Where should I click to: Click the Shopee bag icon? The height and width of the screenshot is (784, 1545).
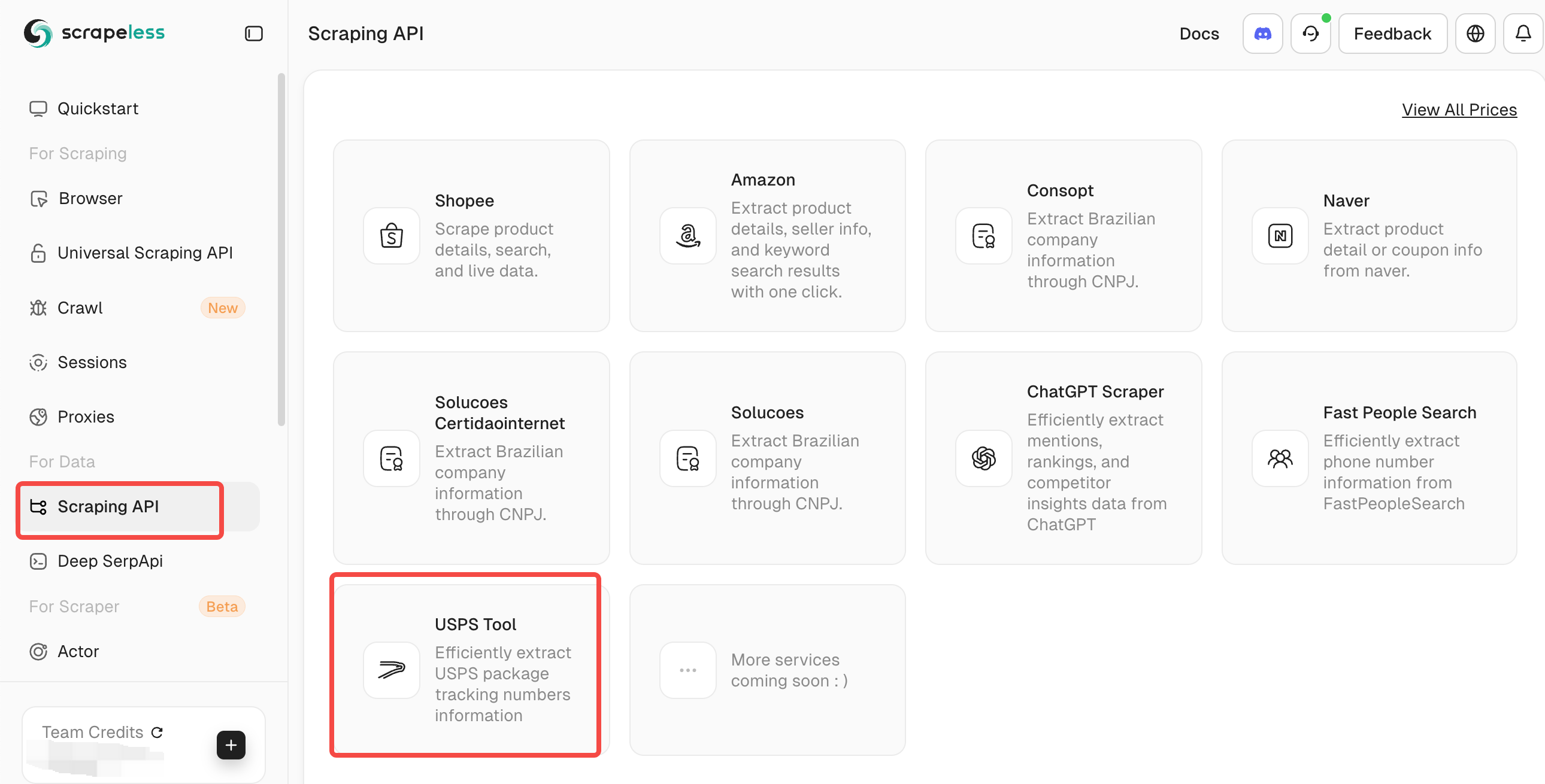click(392, 236)
